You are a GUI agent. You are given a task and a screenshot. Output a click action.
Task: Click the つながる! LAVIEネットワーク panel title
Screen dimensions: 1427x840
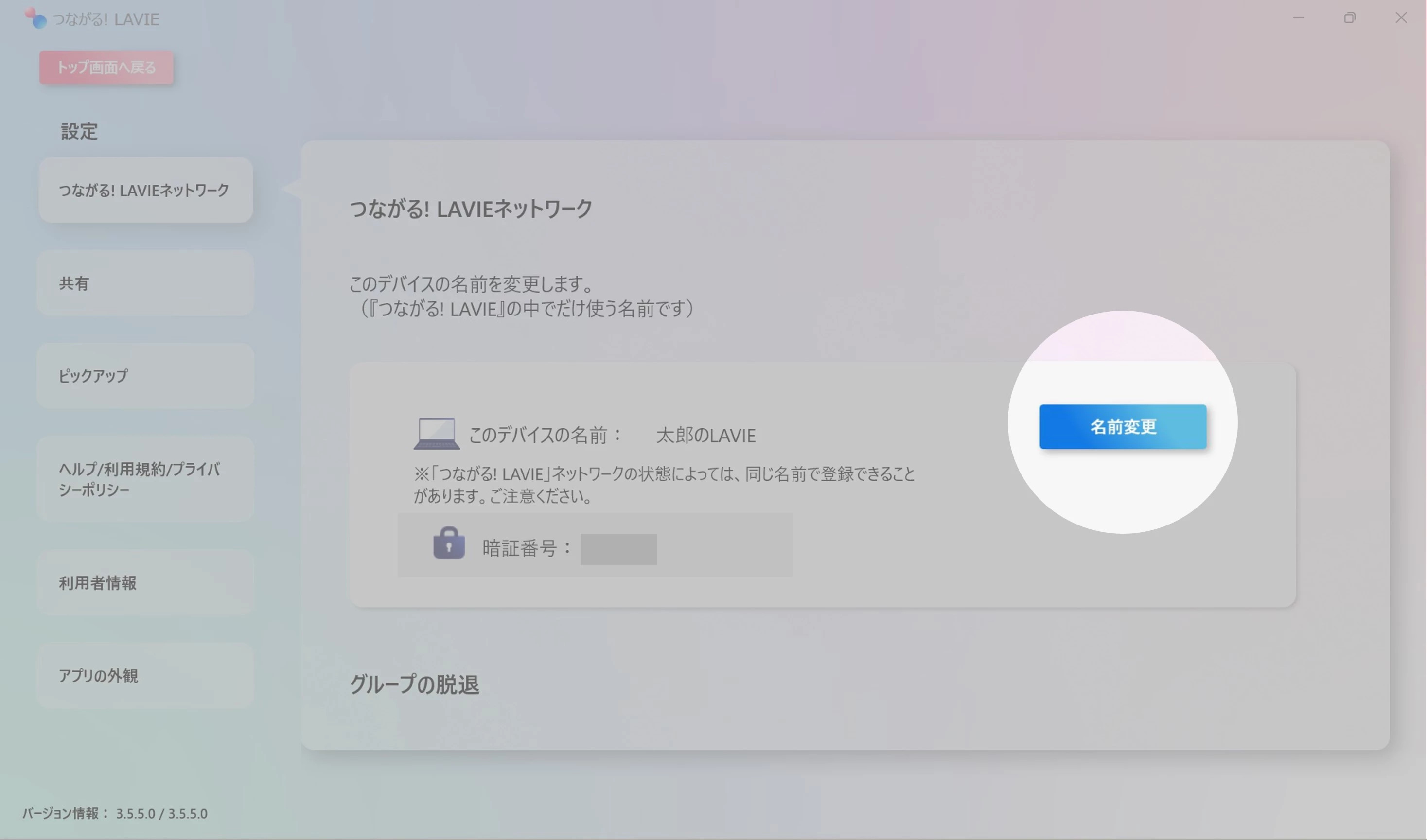[x=471, y=209]
